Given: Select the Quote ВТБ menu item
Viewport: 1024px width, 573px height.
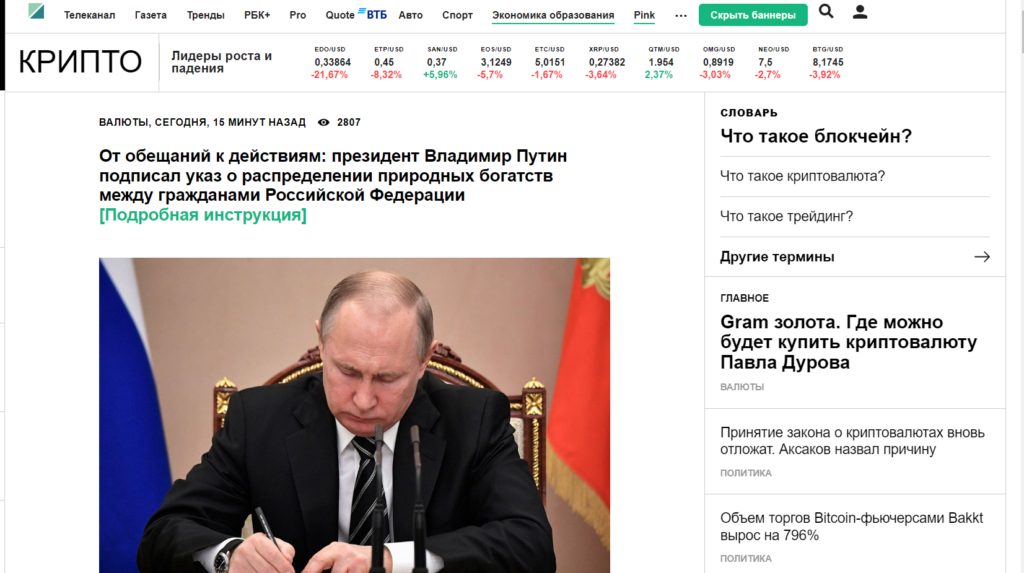Looking at the screenshot, I should [356, 14].
